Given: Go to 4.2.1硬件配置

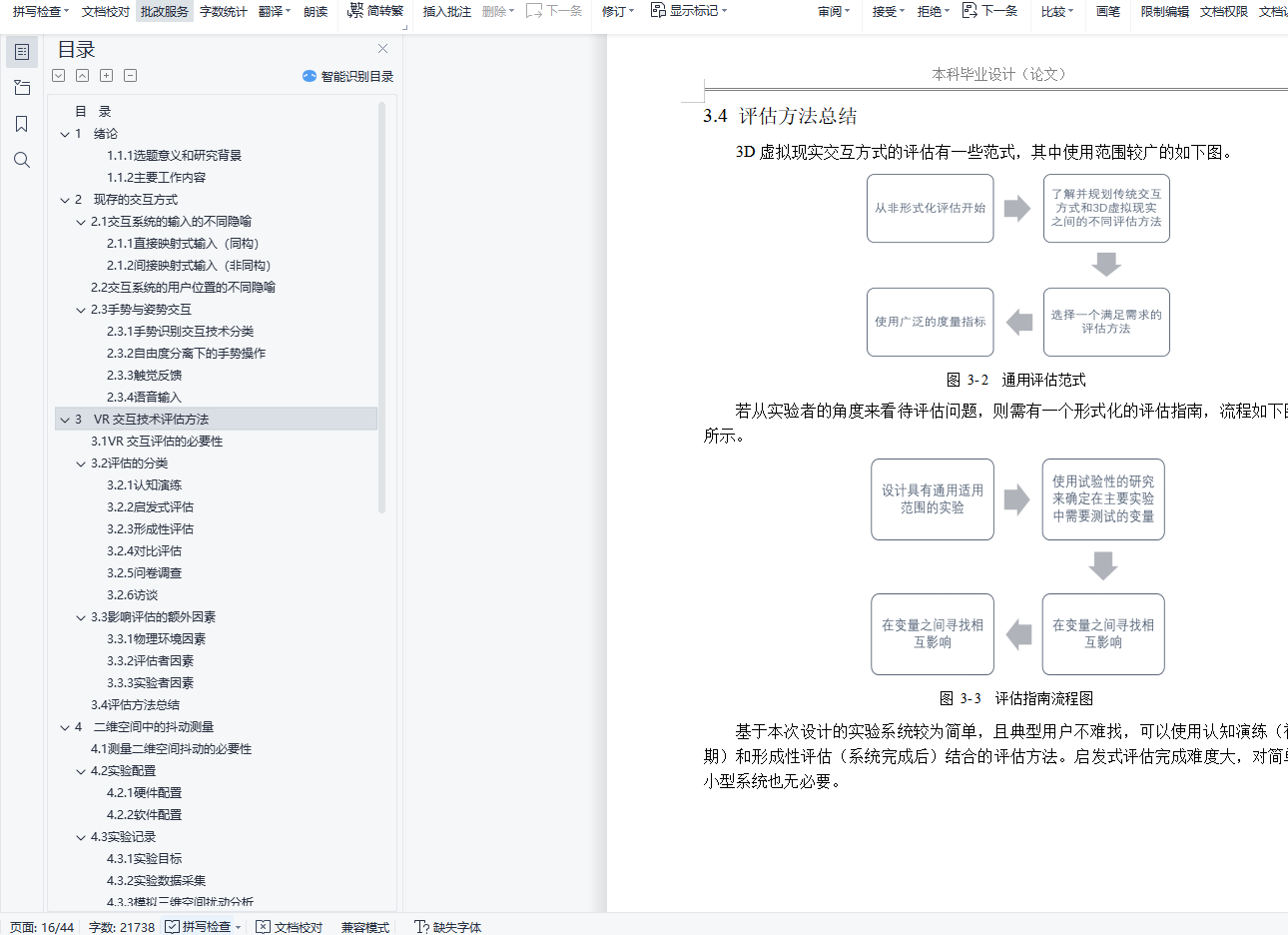Looking at the screenshot, I should coord(145,793).
